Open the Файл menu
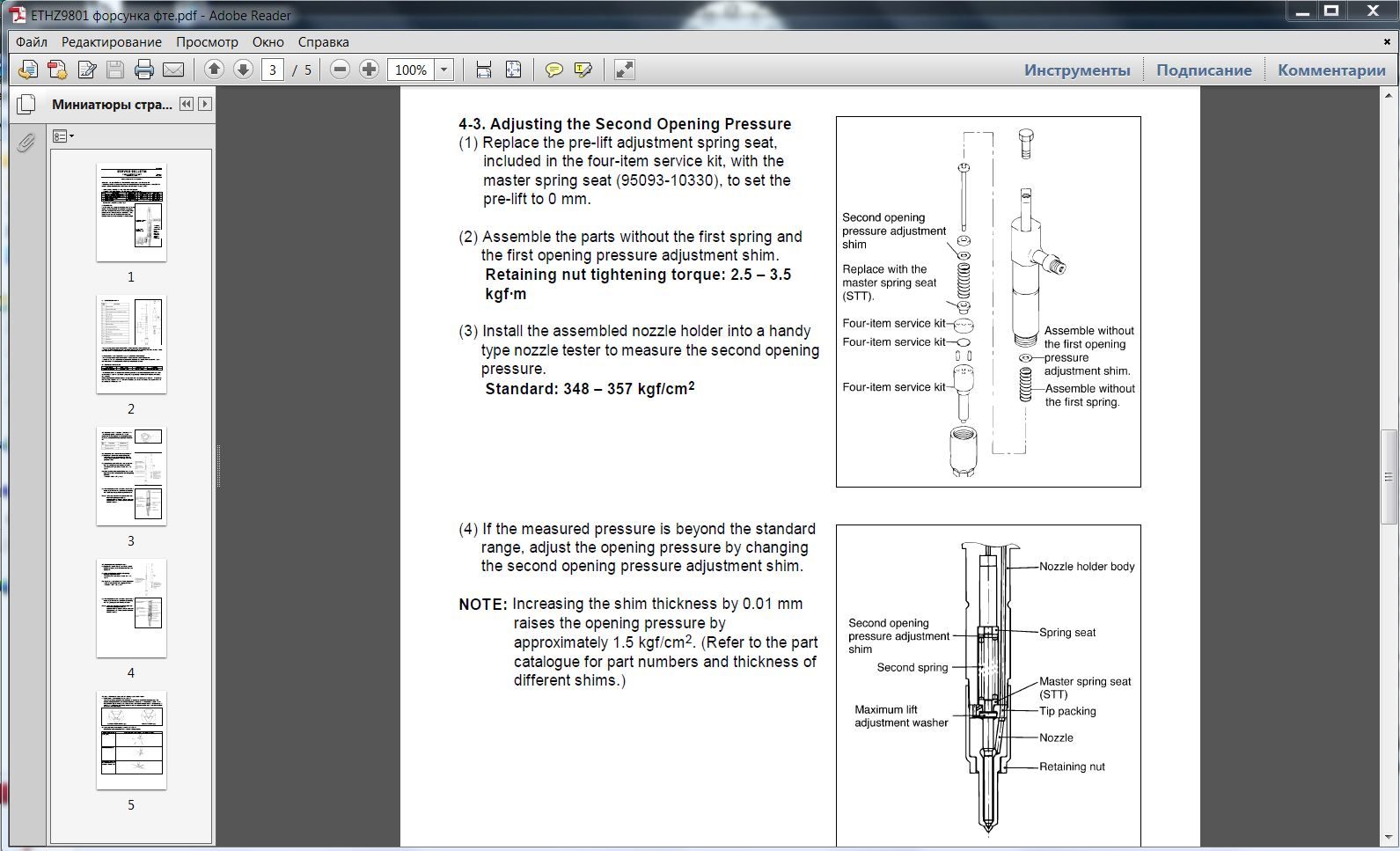Screen dimensions: 1400x851 [x=32, y=41]
